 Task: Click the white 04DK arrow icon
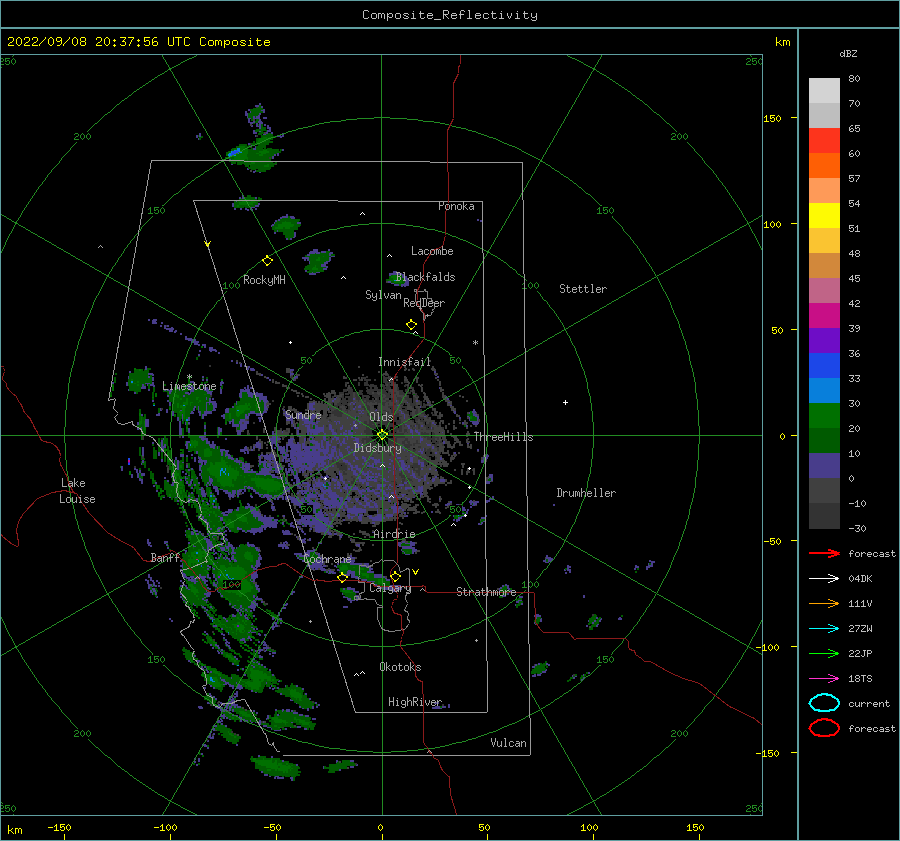coord(824,579)
